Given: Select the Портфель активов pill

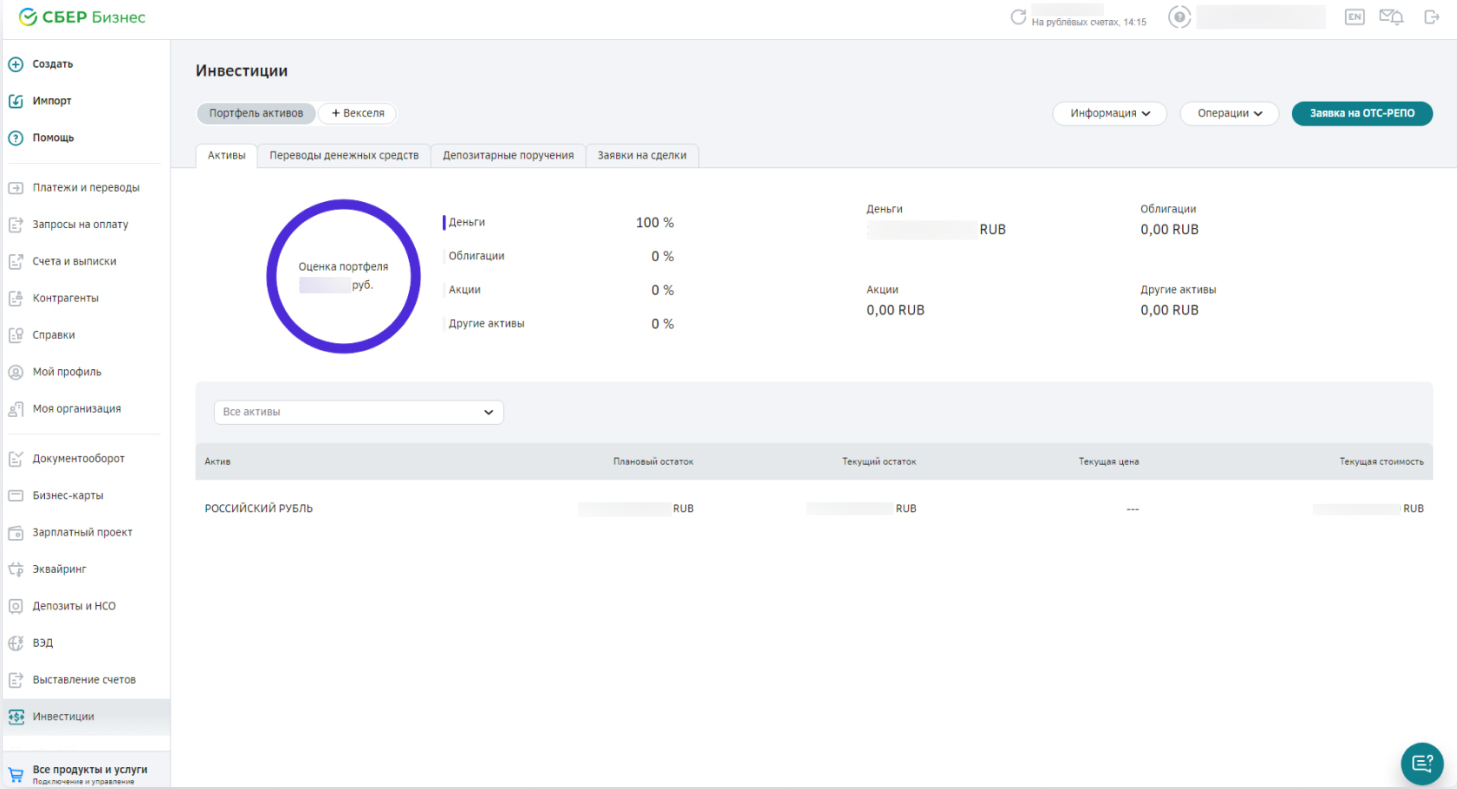Looking at the screenshot, I should [x=256, y=113].
